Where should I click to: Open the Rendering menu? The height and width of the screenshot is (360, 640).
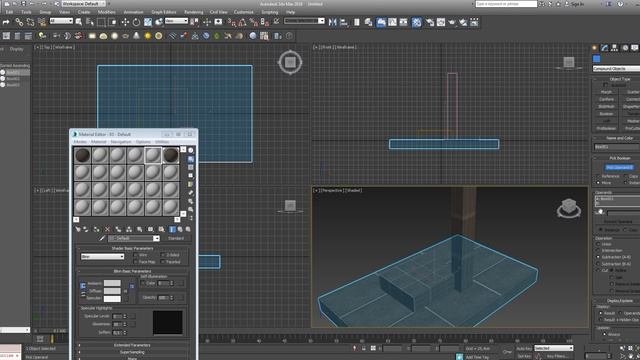coord(193,12)
